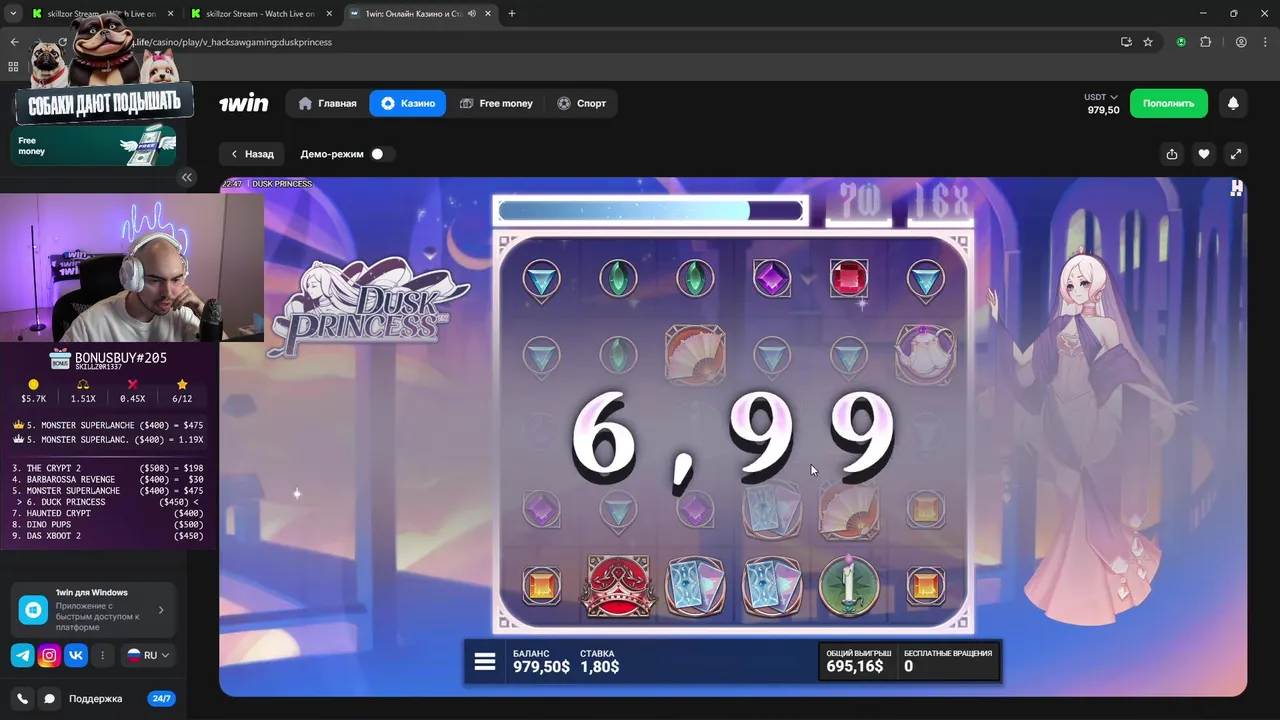The width and height of the screenshot is (1280, 720).
Task: Mute the audio-playing 1win tab speaker icon
Action: coord(471,14)
